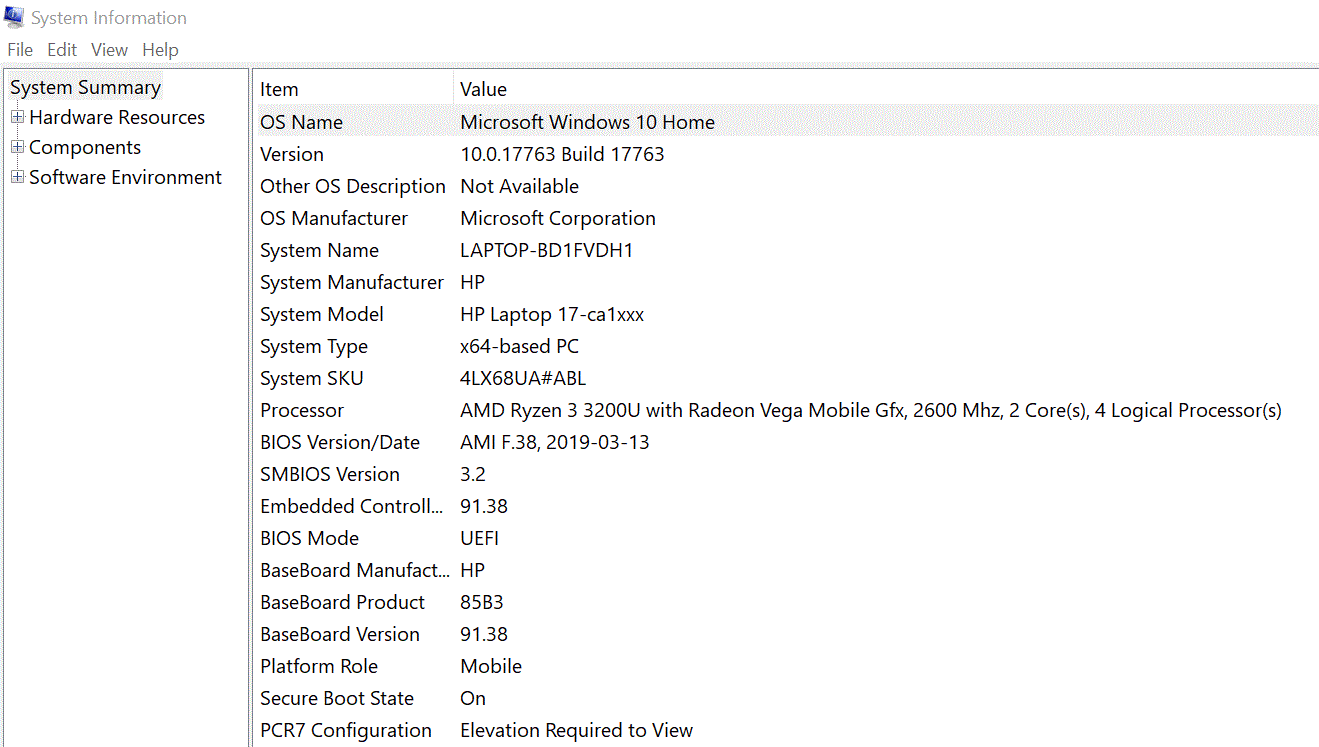Click the value x64-based PC
Viewport: 1319px width, 747px height.
[519, 346]
